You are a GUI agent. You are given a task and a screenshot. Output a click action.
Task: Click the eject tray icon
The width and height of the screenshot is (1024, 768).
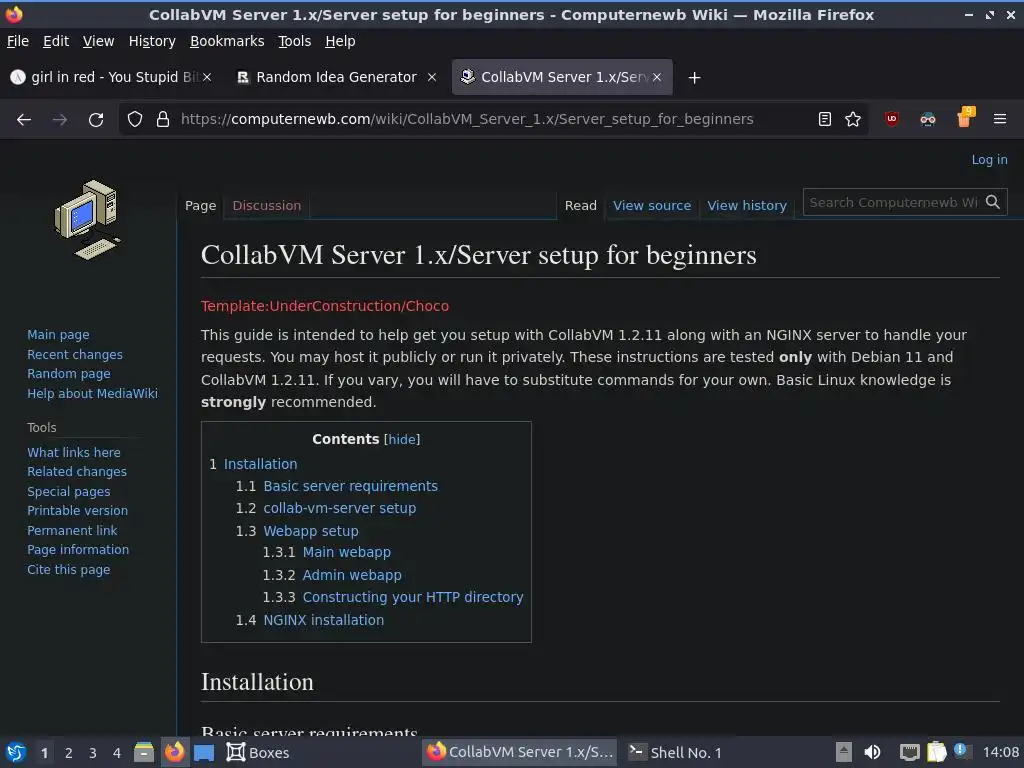click(844, 752)
